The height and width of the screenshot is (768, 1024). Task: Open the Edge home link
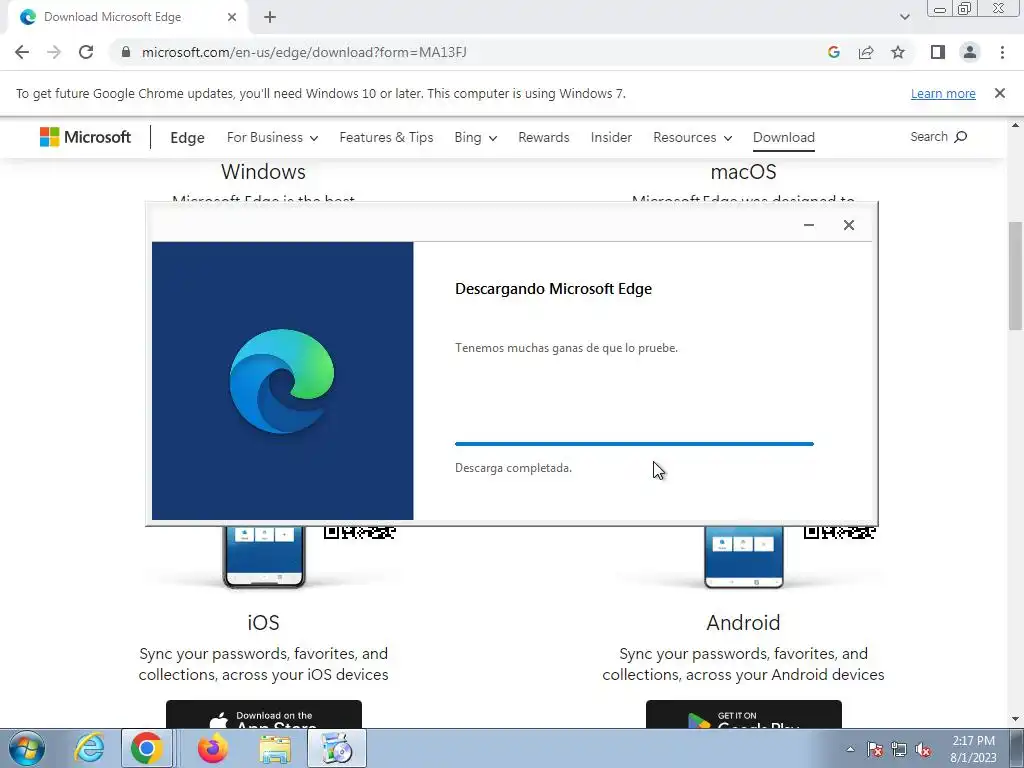(x=187, y=138)
